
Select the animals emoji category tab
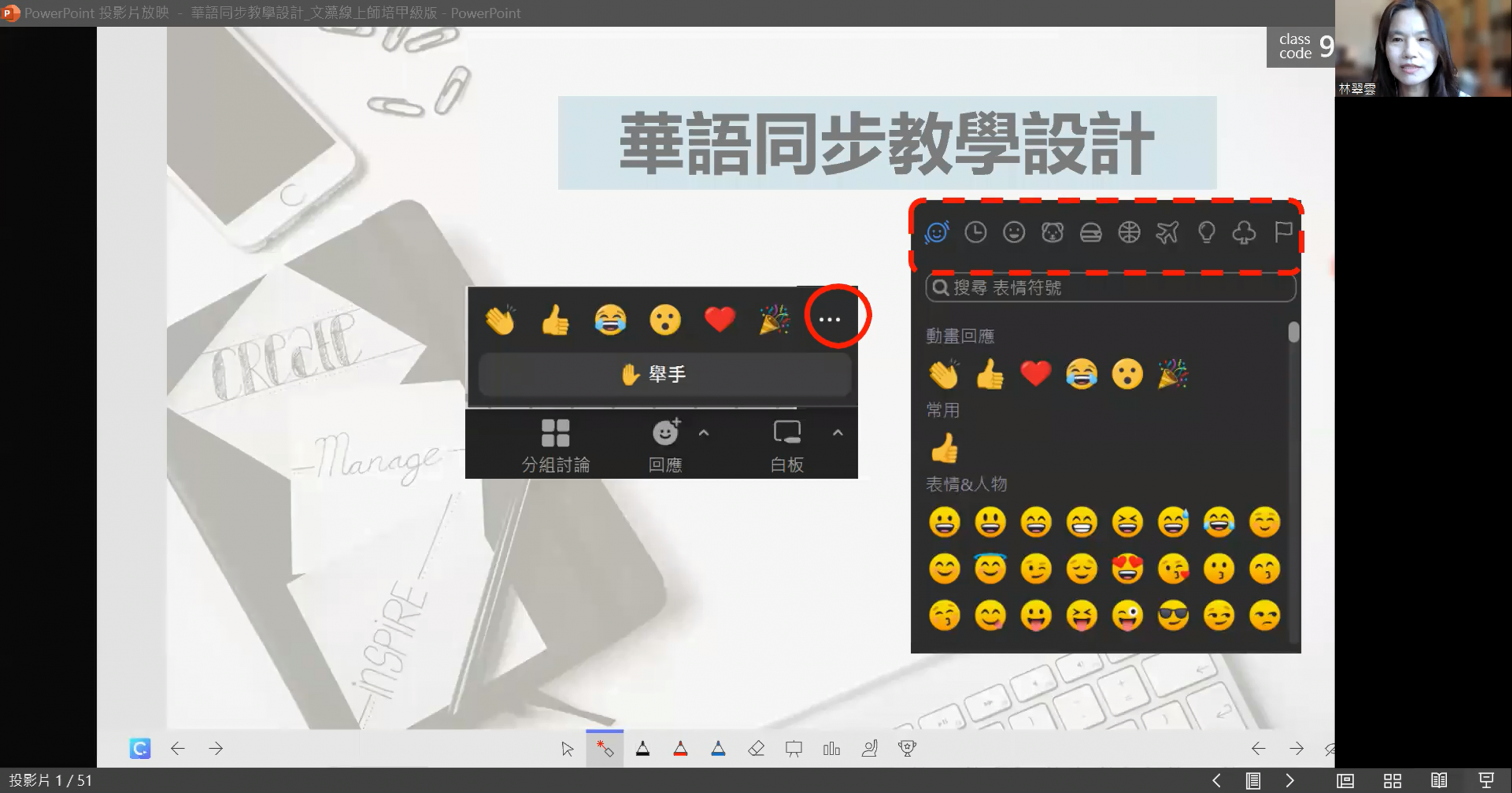(x=1052, y=232)
